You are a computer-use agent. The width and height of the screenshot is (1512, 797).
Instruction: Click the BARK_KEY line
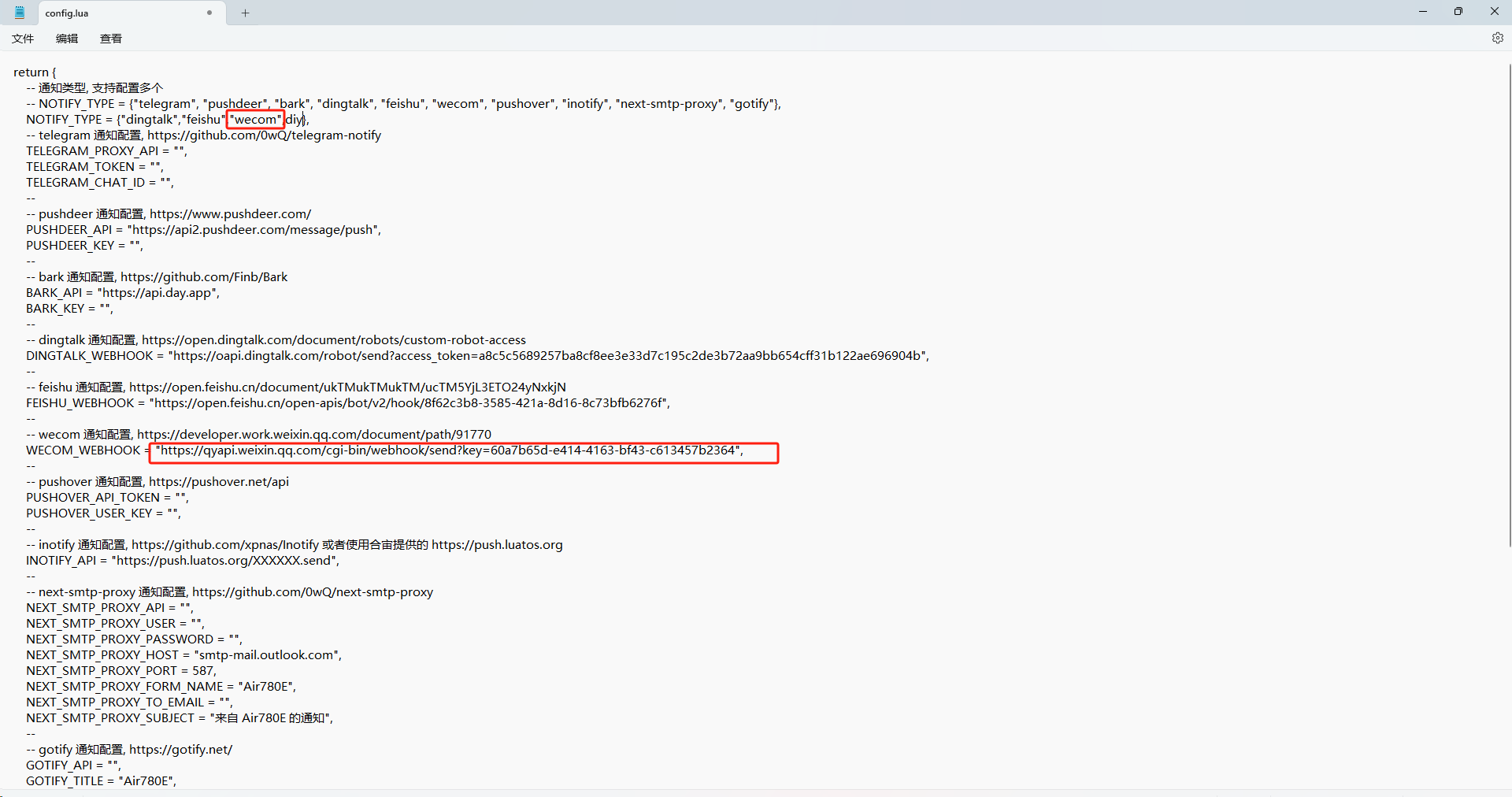point(69,309)
